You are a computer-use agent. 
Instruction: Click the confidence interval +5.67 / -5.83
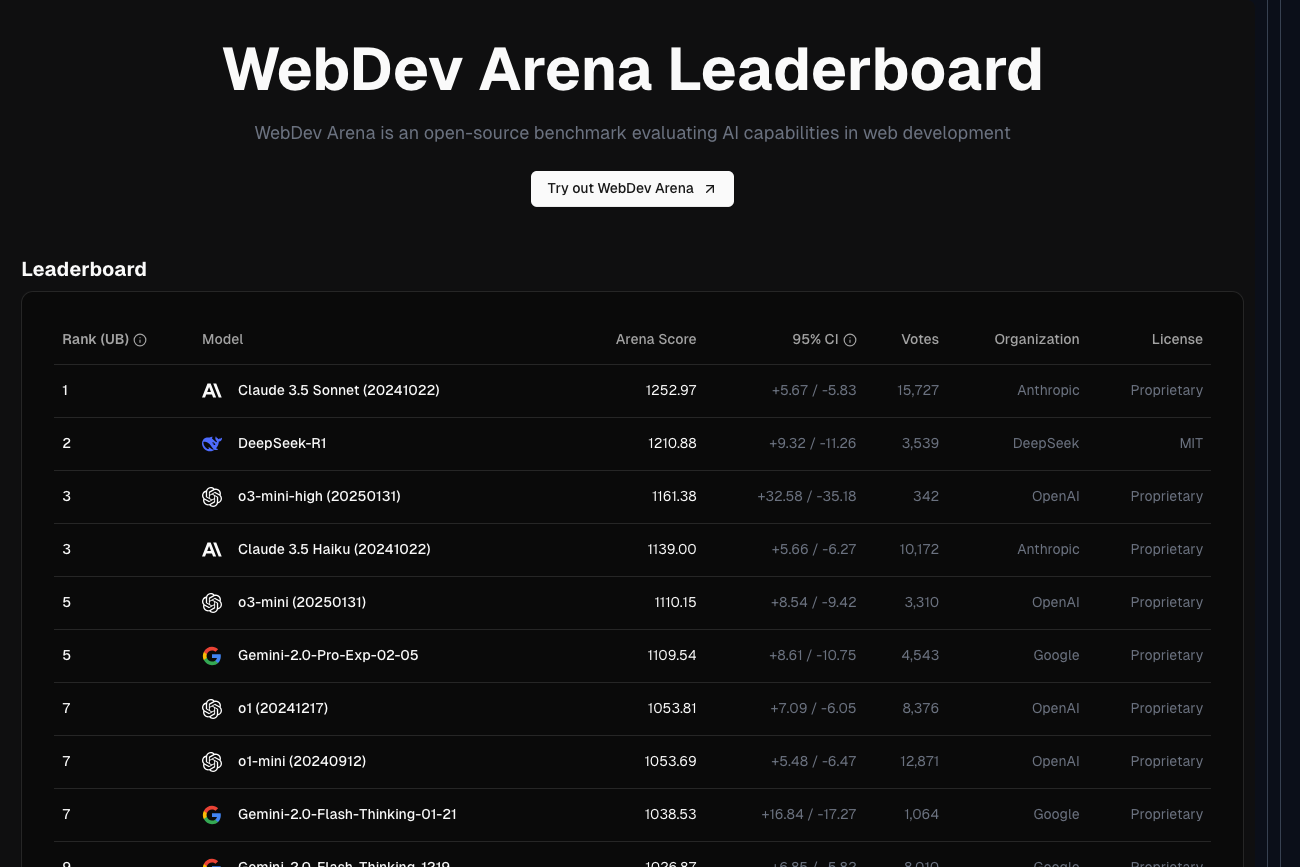coord(814,391)
